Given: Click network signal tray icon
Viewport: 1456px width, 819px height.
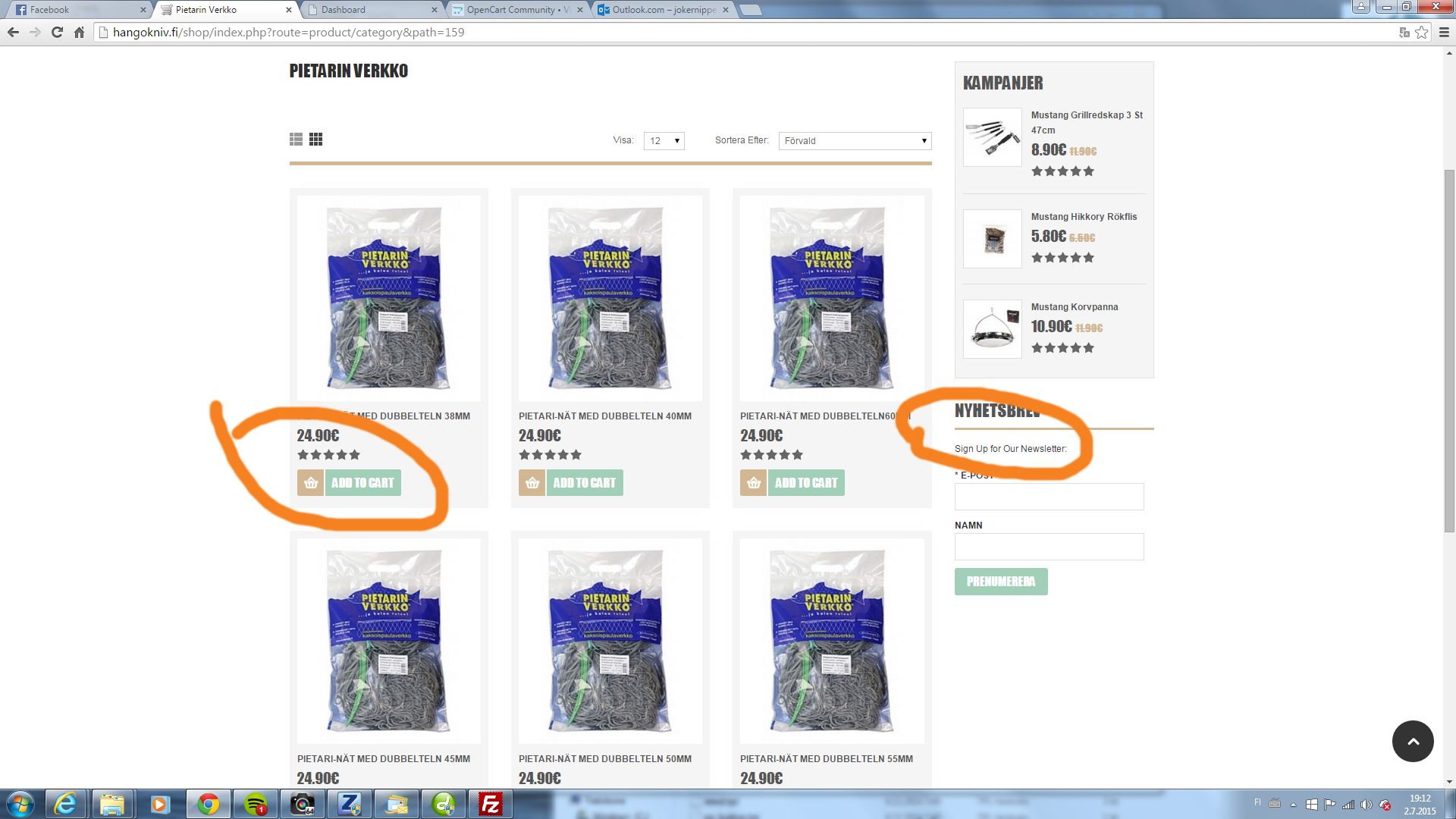Looking at the screenshot, I should [1348, 805].
